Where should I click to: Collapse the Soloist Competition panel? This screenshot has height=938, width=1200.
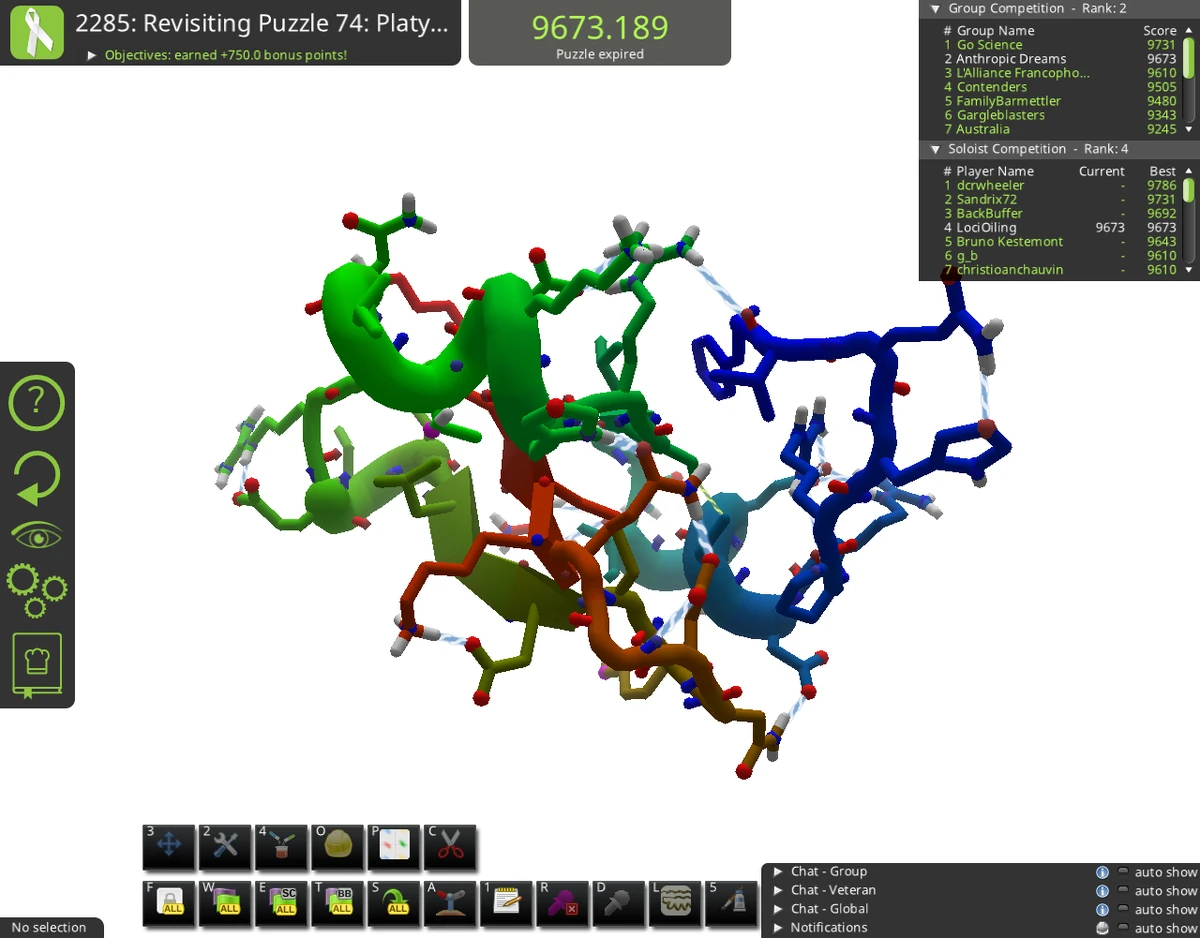(935, 148)
